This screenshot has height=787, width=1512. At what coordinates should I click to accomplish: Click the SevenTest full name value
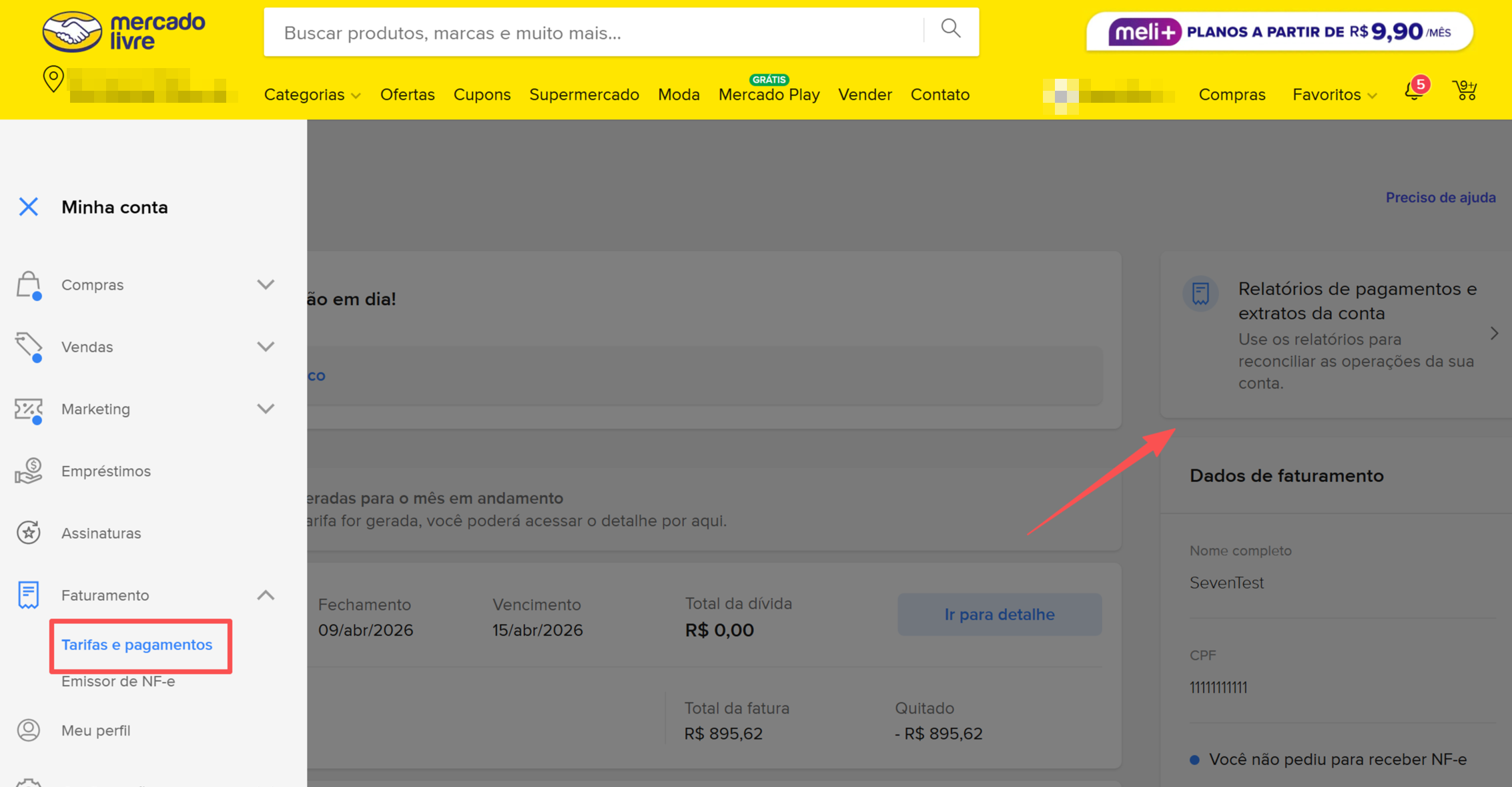coord(1226,583)
